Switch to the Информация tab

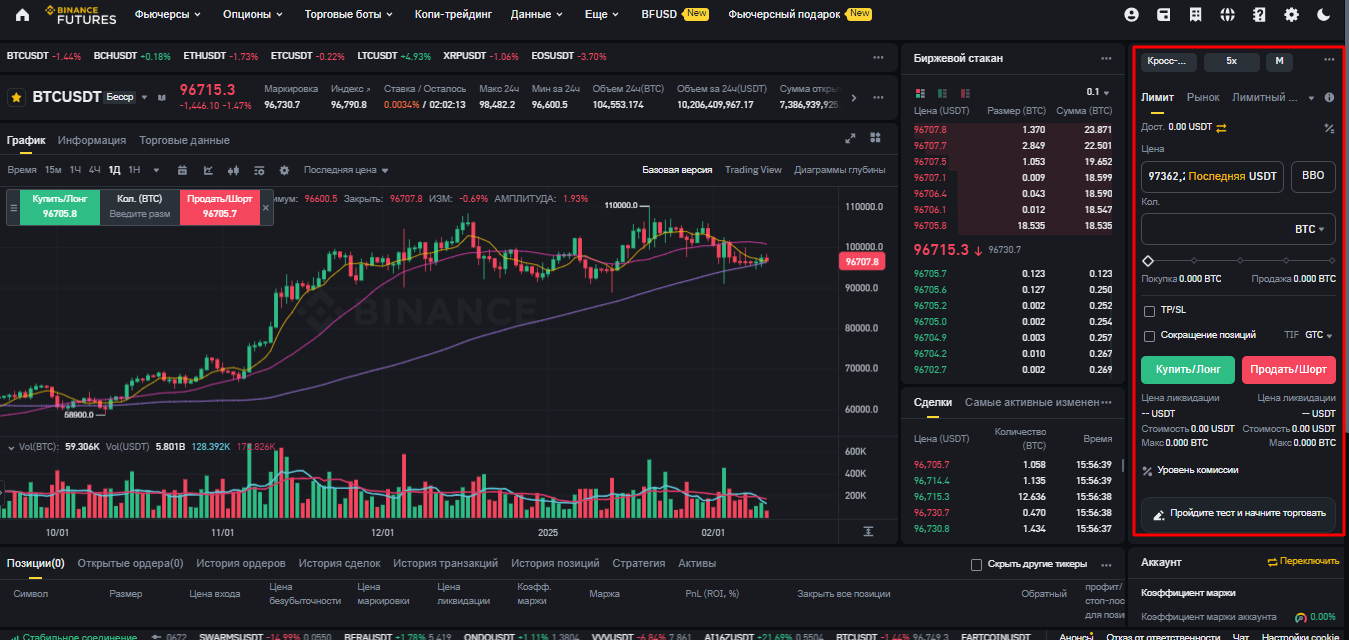pyautogui.click(x=91, y=140)
